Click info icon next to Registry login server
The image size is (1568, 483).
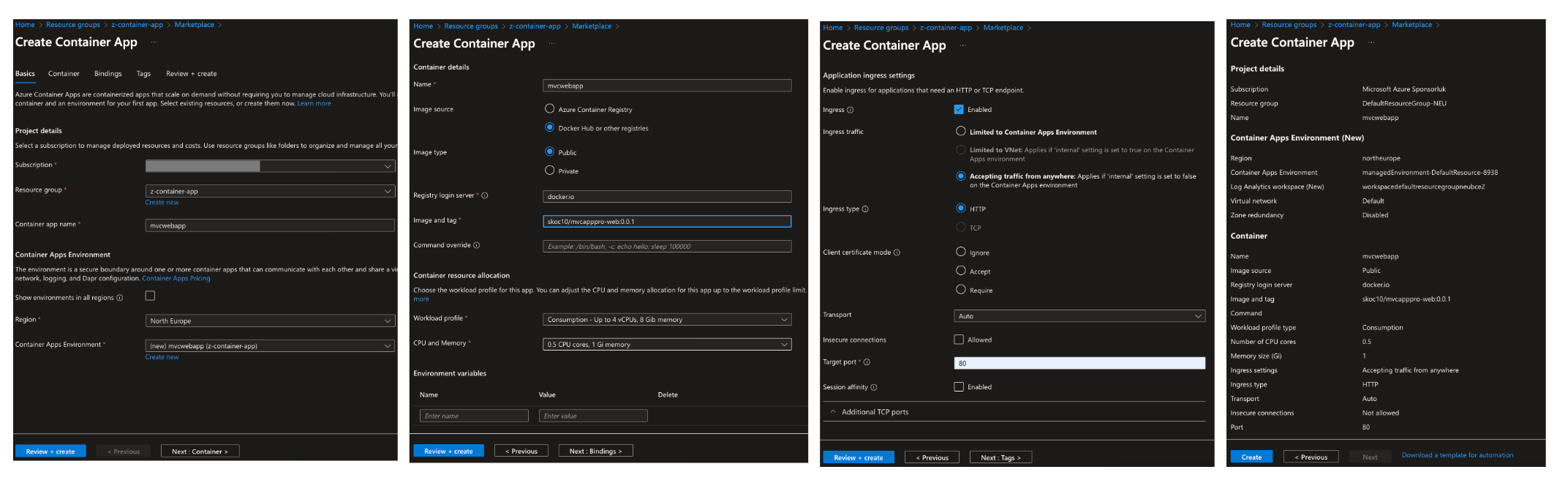point(485,195)
